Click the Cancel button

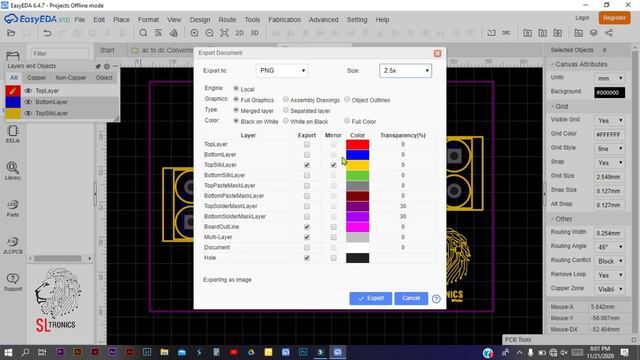click(411, 298)
